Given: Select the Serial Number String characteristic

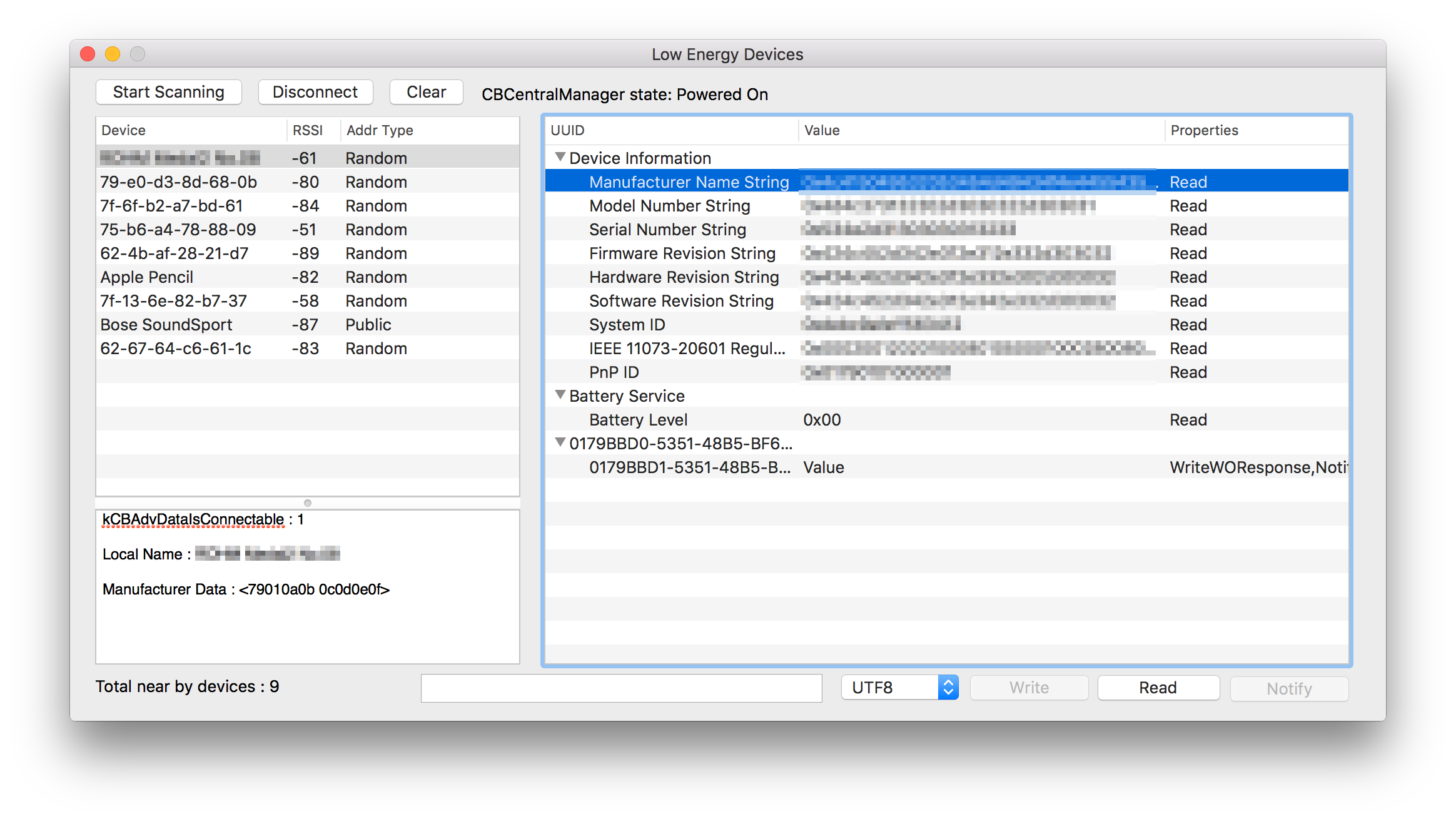Looking at the screenshot, I should (667, 229).
